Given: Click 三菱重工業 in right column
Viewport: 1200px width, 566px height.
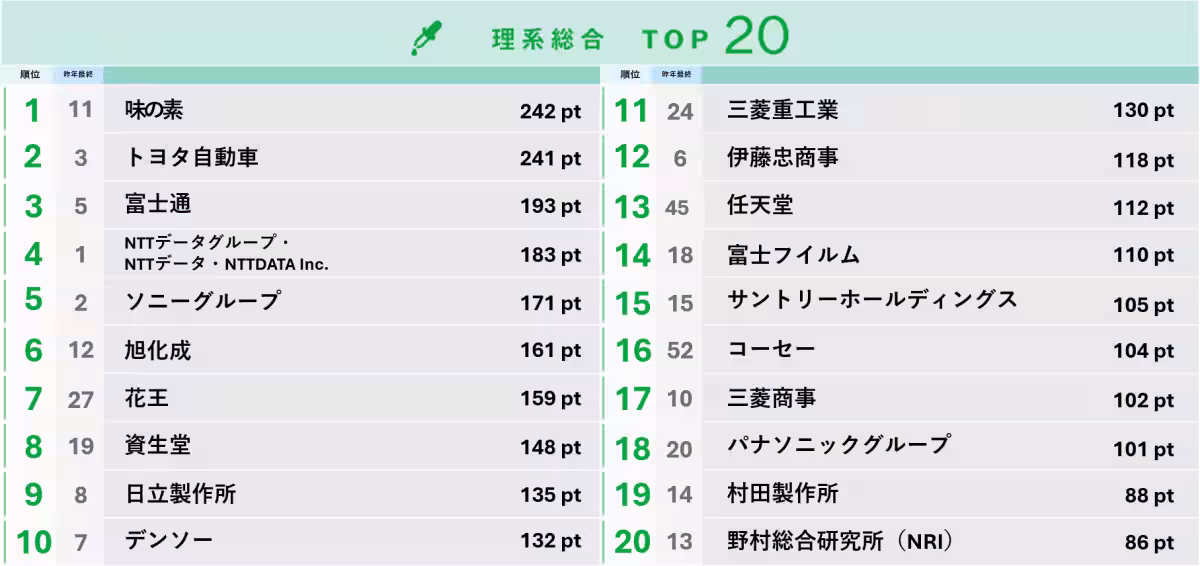Looking at the screenshot, I should coord(784,110).
